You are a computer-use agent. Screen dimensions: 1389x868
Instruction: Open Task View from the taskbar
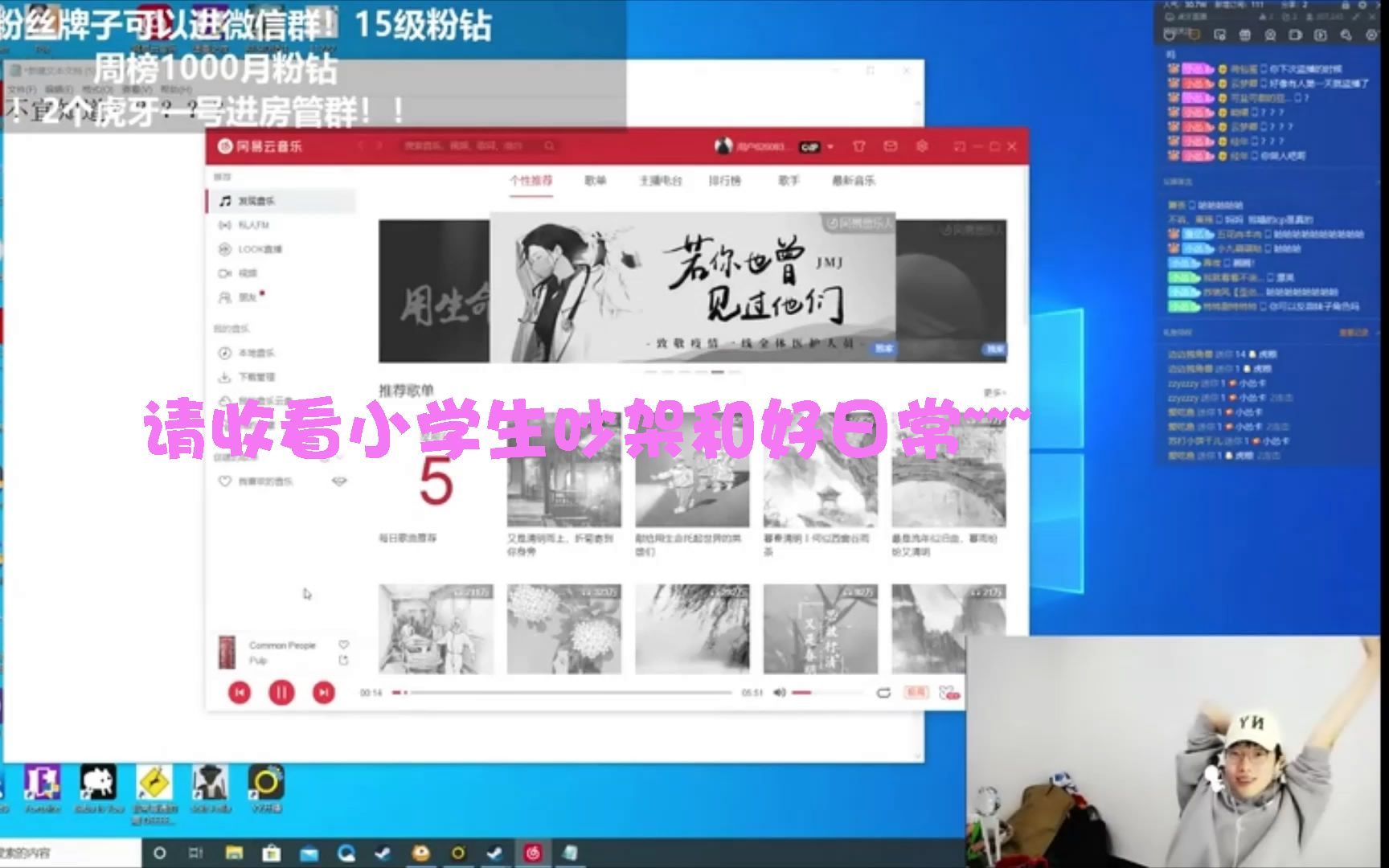tap(195, 853)
